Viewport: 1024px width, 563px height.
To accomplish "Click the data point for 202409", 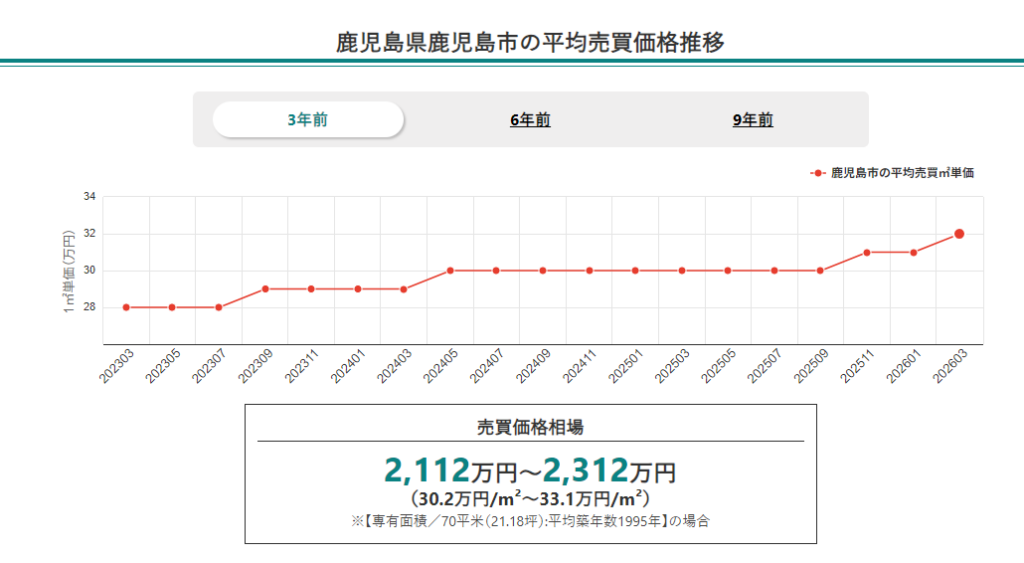I will pyautogui.click(x=543, y=270).
